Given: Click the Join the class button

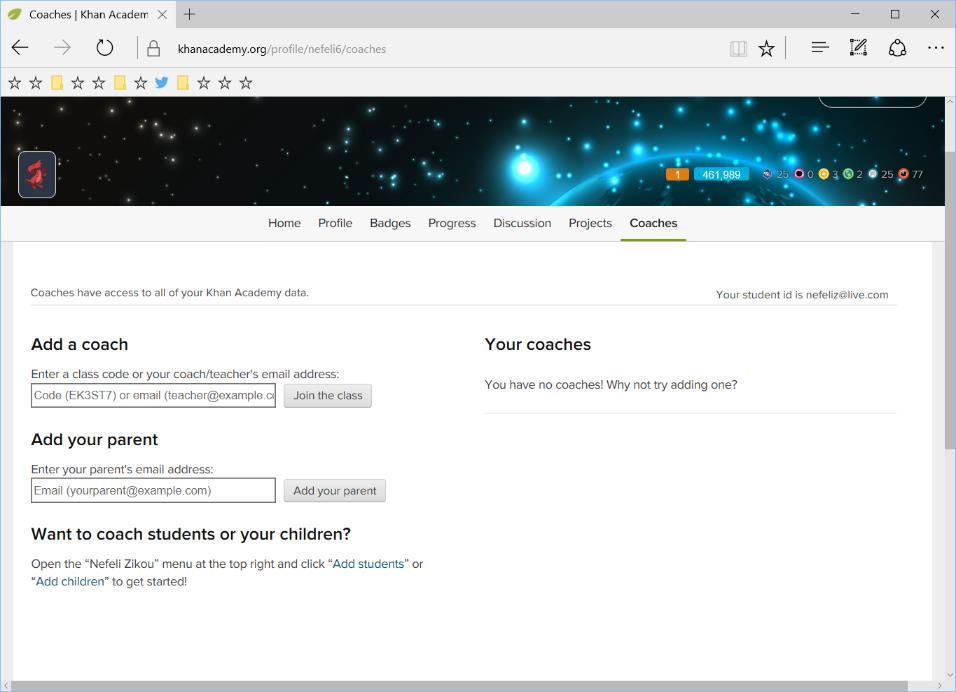Looking at the screenshot, I should (327, 396).
